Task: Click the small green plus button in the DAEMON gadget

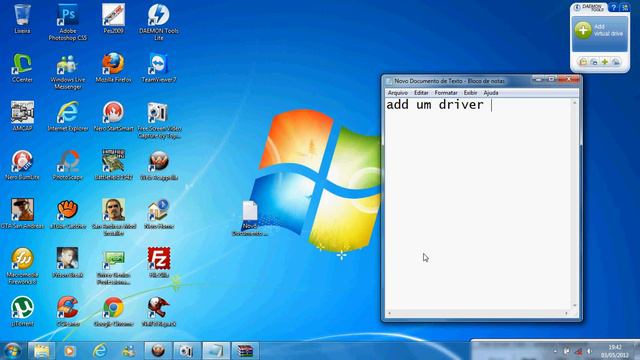Action: 605,62
